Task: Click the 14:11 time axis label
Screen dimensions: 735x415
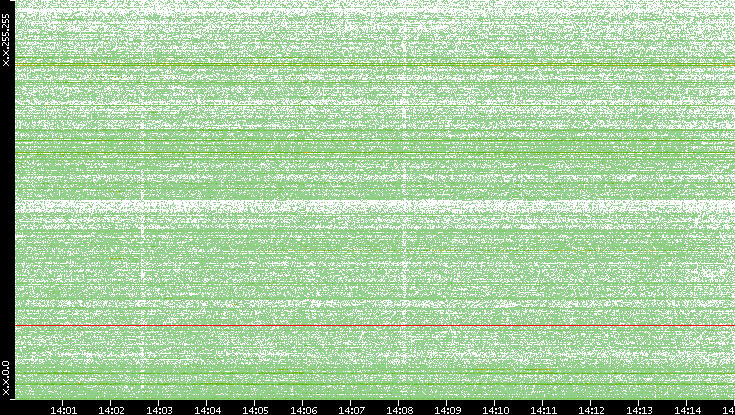Action: 544,410
